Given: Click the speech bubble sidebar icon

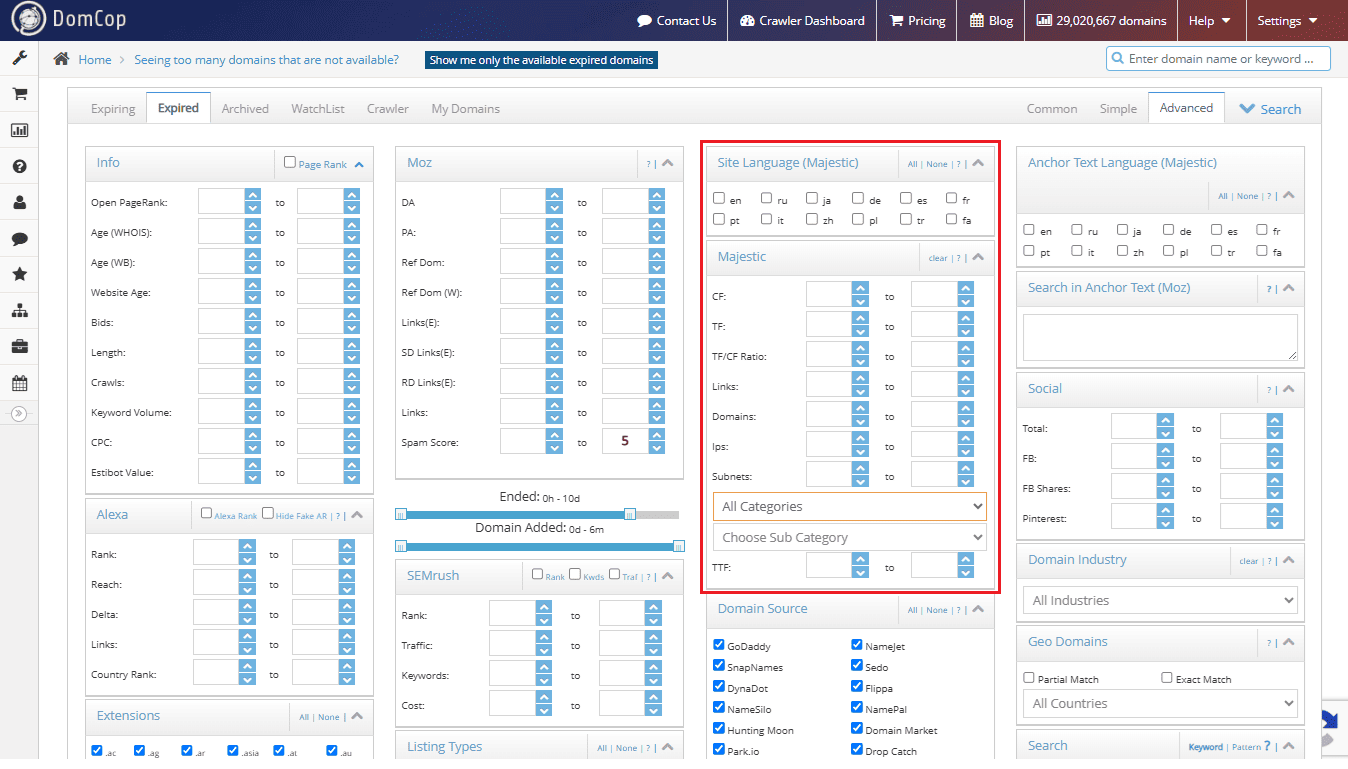Looking at the screenshot, I should click(x=19, y=239).
